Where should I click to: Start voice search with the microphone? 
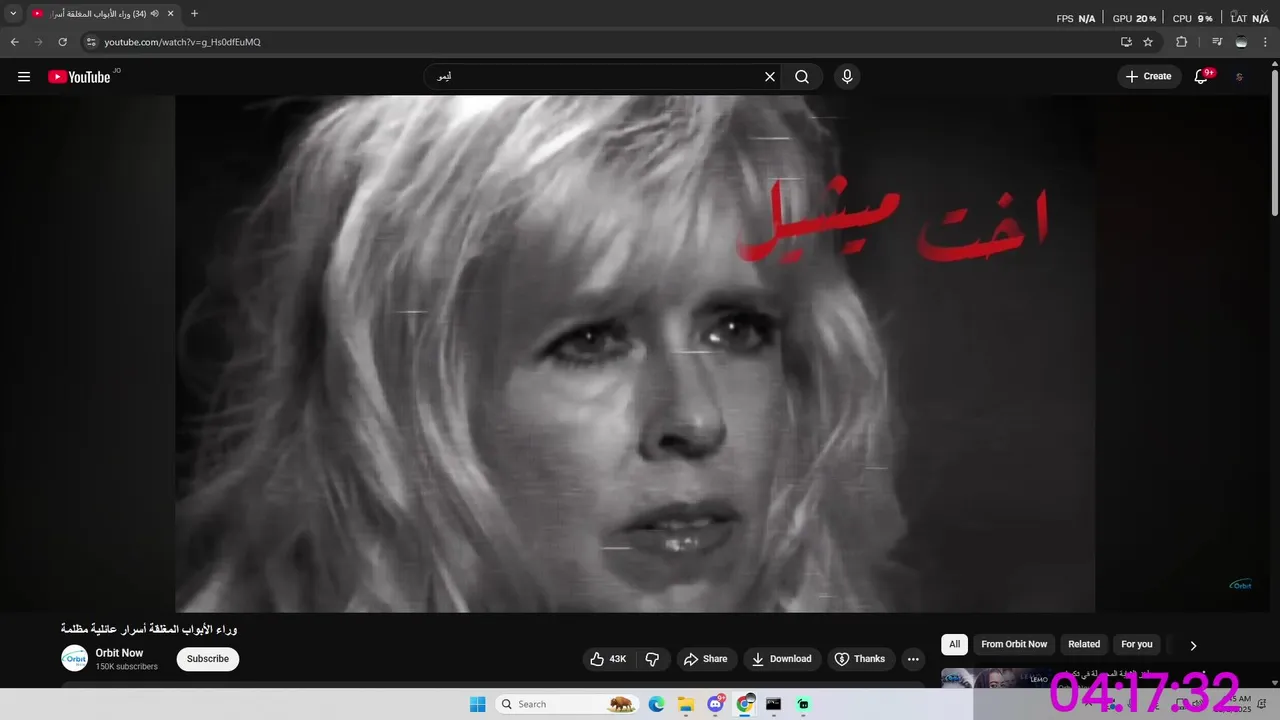click(847, 77)
